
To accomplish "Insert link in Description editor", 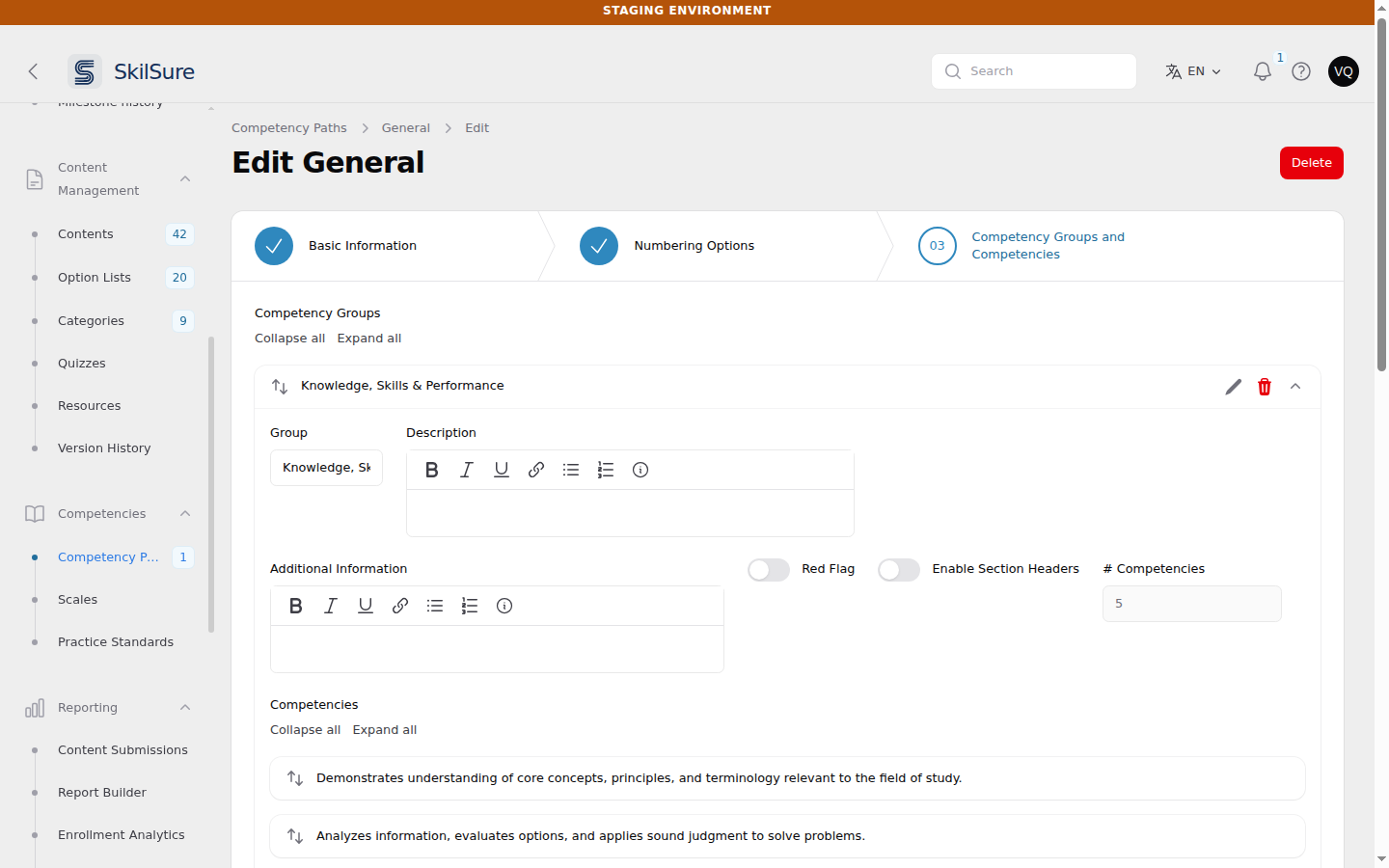I will click(536, 470).
